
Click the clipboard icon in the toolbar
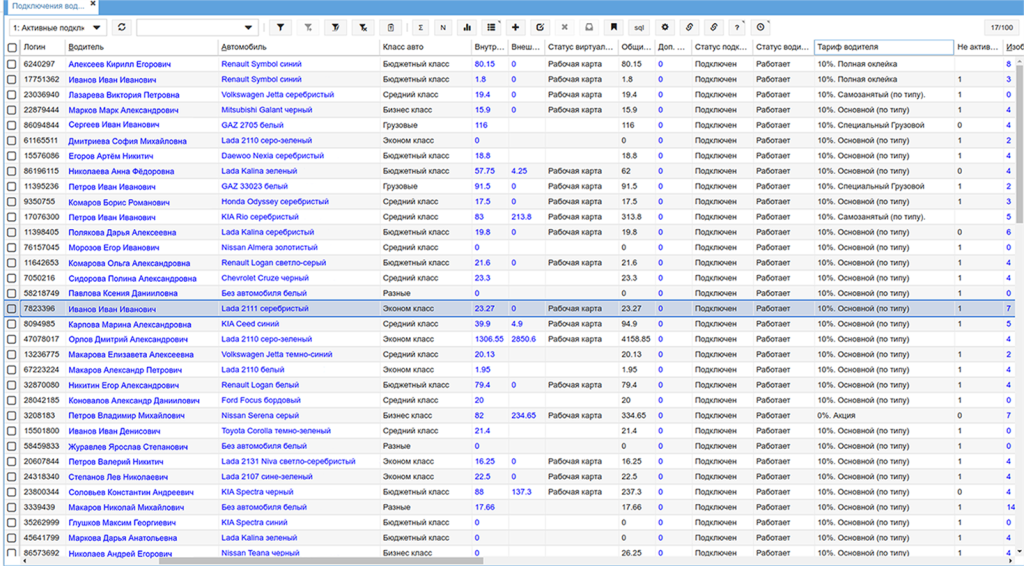tap(391, 27)
